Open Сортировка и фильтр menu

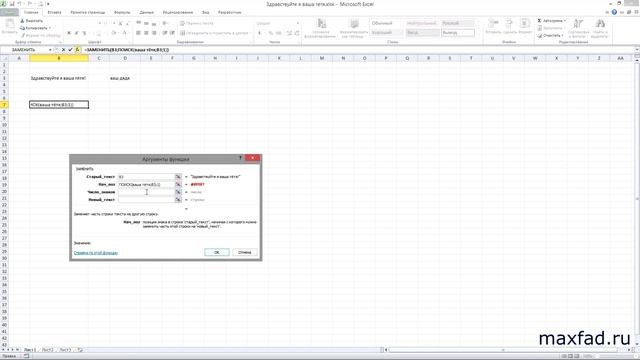tap(578, 28)
